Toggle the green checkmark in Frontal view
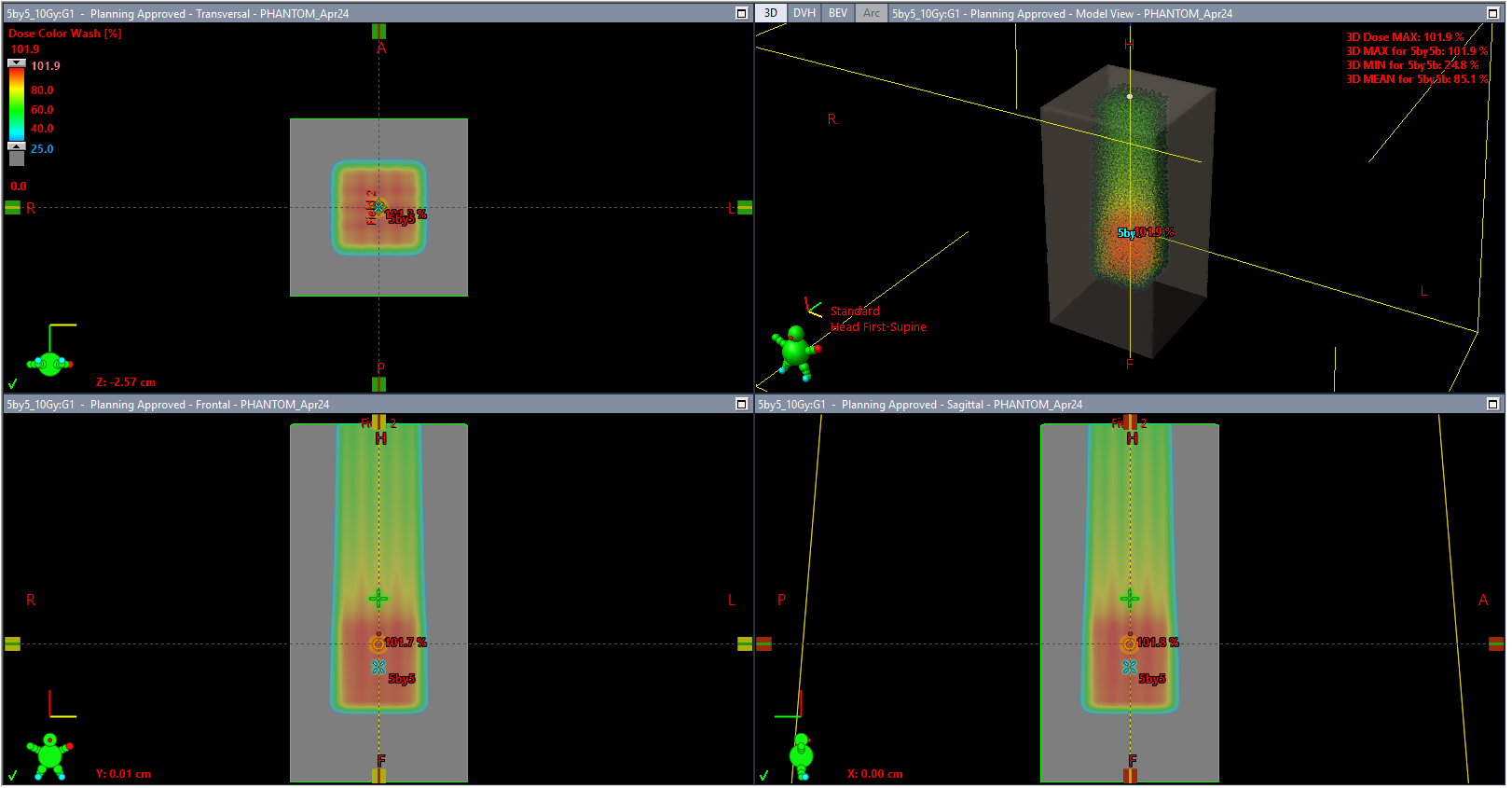Screen dimensions: 1512x788 (x=13, y=775)
